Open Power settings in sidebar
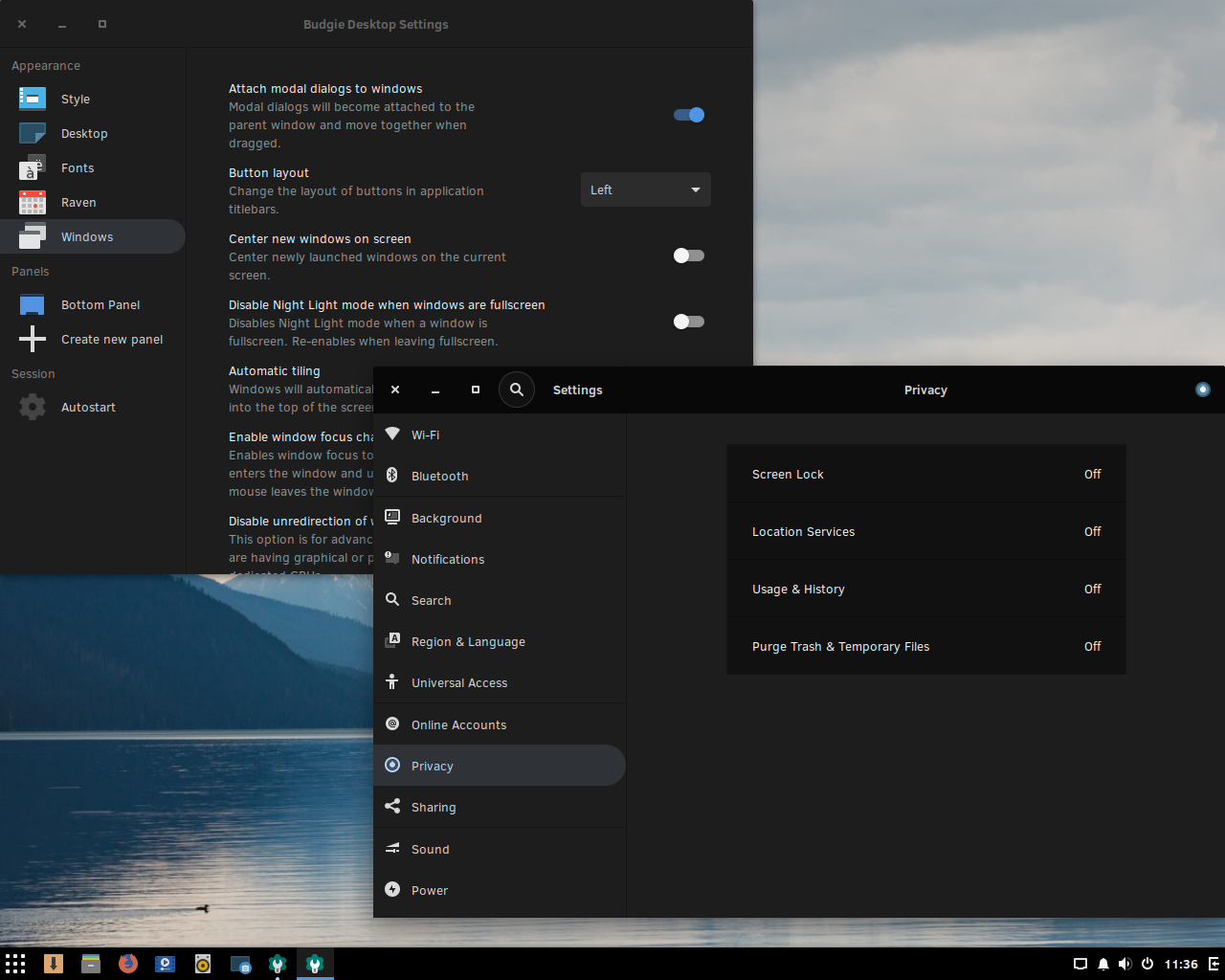 coord(500,890)
